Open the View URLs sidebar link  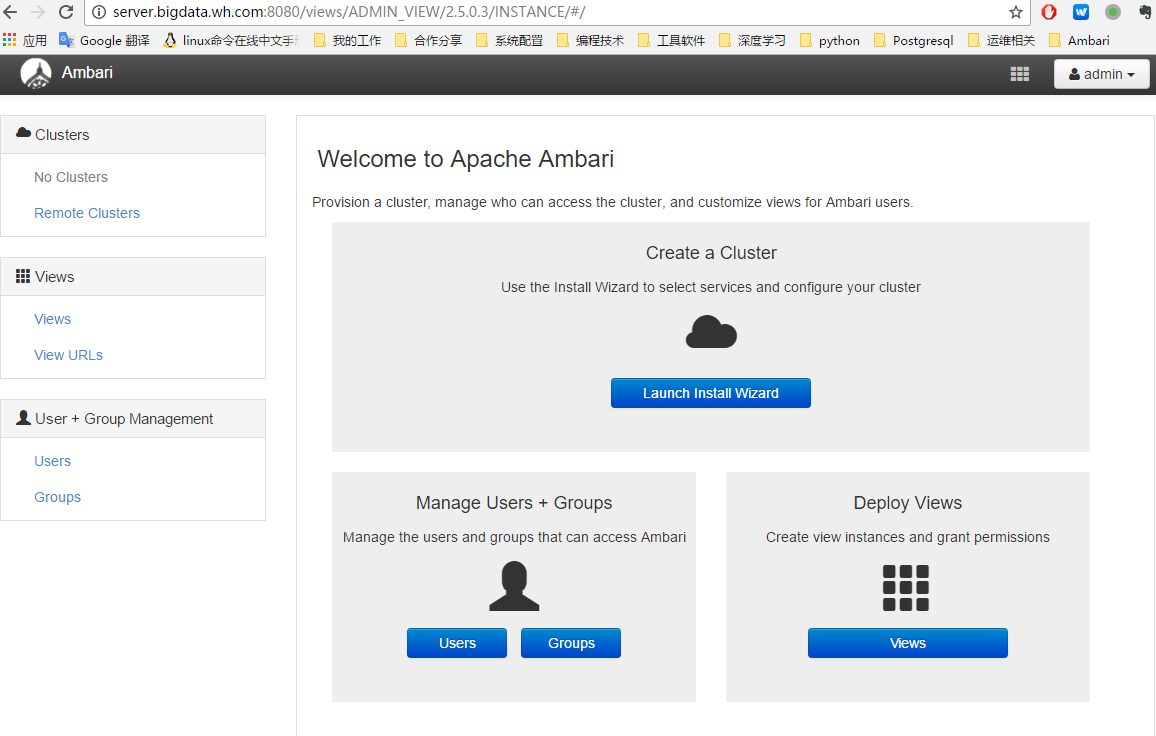pos(69,355)
